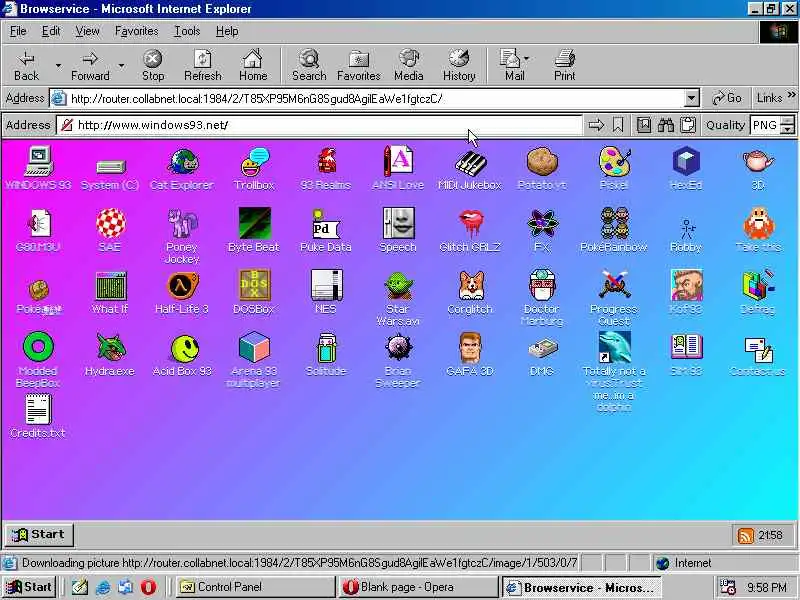Open the Tools menu

(x=187, y=31)
